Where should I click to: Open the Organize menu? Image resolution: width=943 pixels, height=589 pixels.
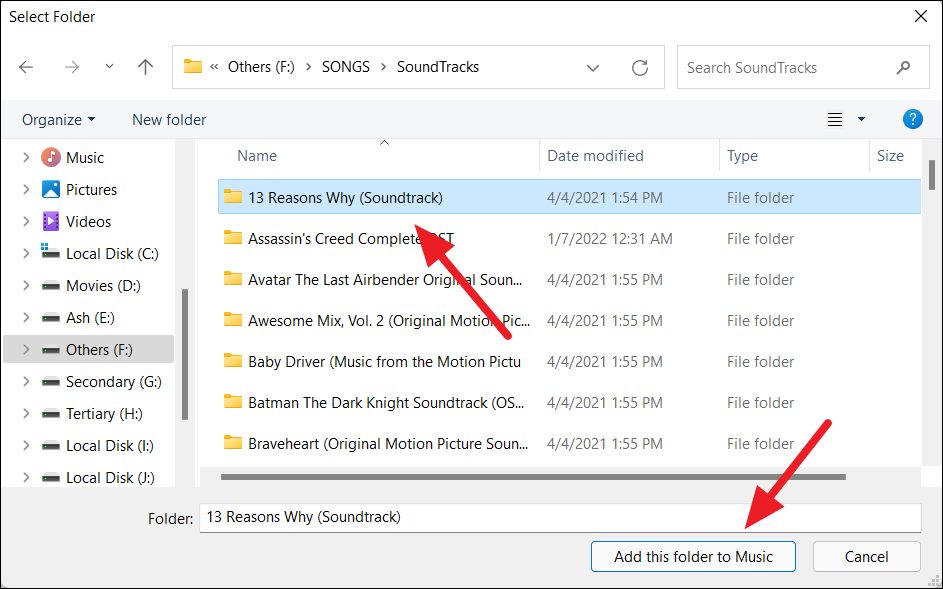58,120
